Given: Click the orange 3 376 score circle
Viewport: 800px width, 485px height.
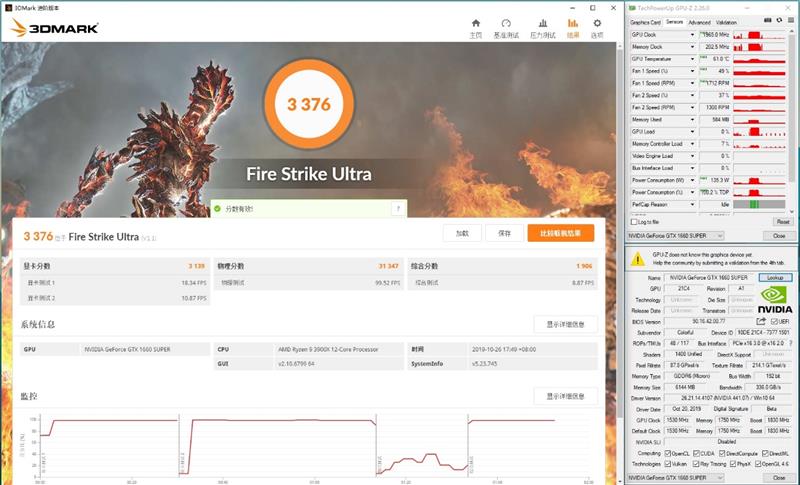Looking at the screenshot, I should pyautogui.click(x=309, y=104).
